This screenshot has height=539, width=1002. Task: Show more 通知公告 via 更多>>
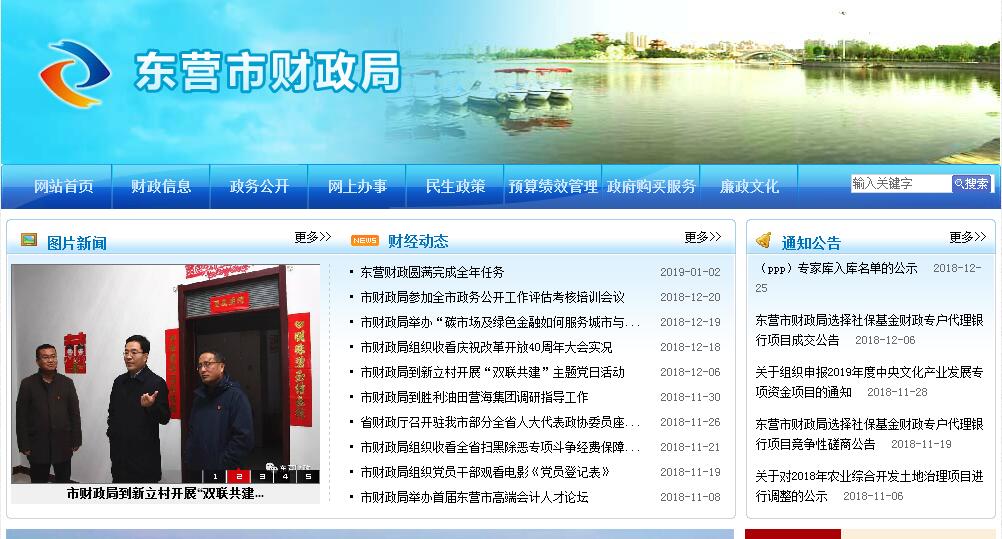967,238
